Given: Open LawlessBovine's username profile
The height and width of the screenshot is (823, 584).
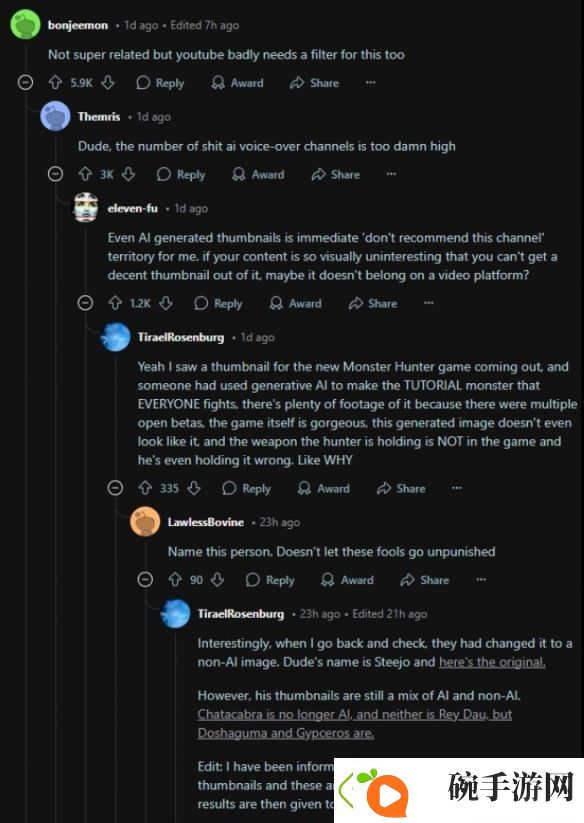Looking at the screenshot, I should click(206, 522).
